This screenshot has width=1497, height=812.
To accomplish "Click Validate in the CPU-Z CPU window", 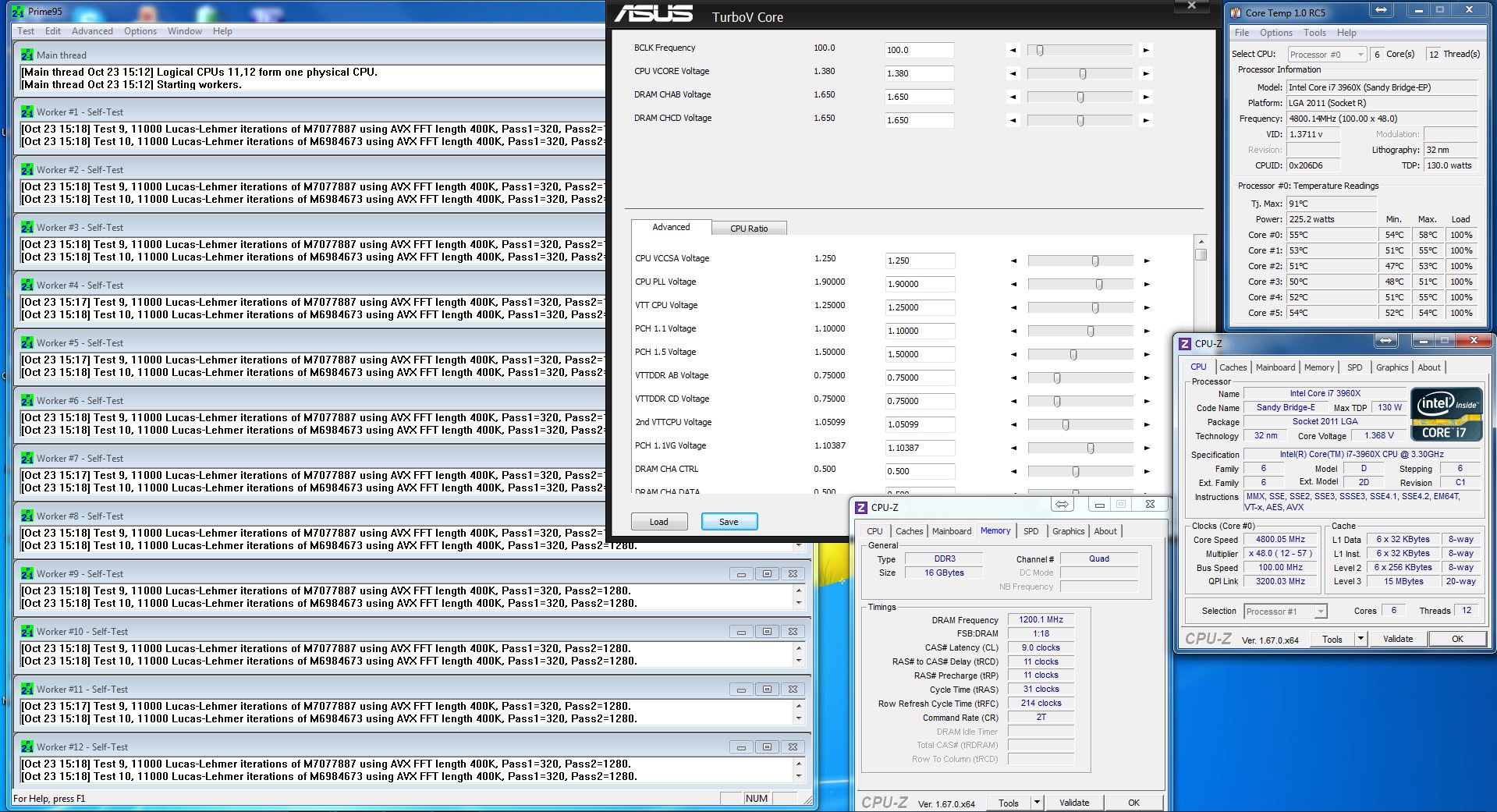I will (1398, 639).
